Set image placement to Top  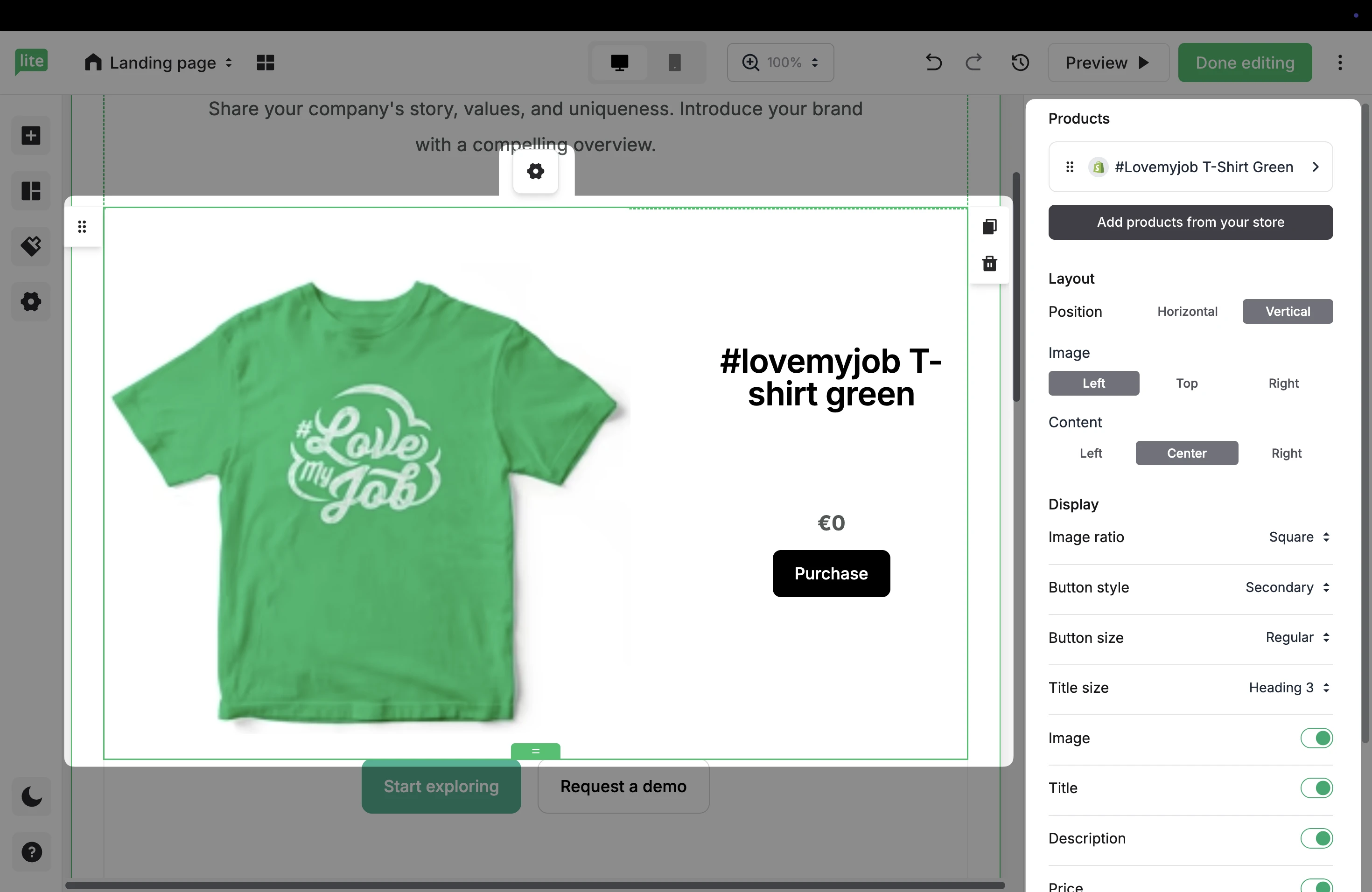pos(1186,383)
